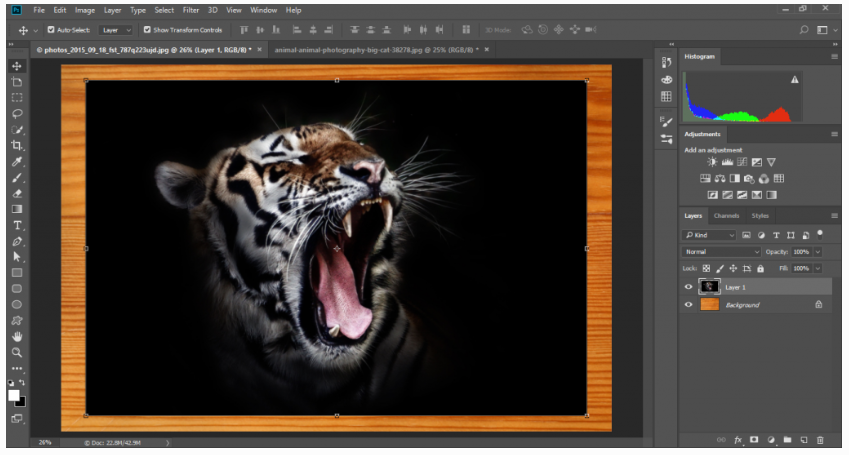Toggle the Auto-Select checkbox
This screenshot has height=455, width=849.
click(51, 30)
